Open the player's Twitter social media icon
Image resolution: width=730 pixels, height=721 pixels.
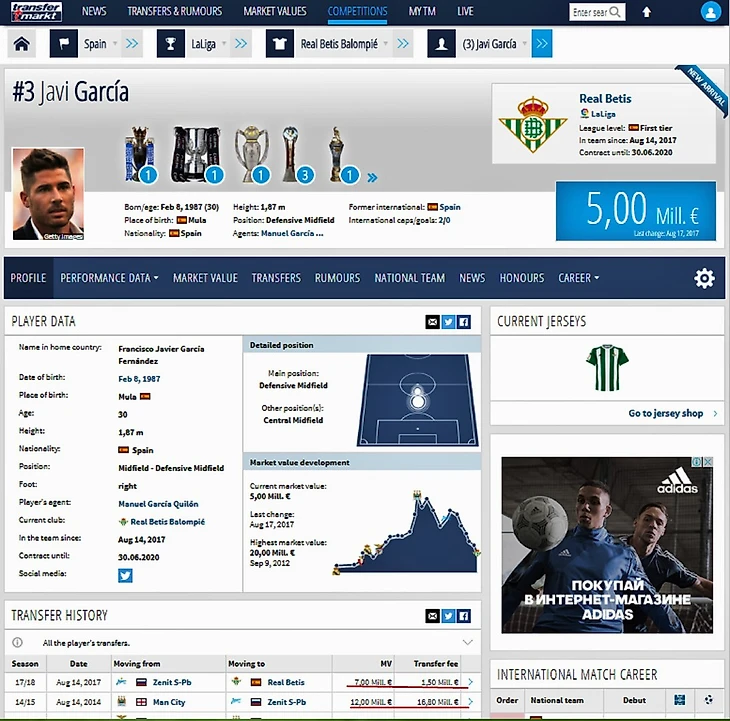[x=125, y=576]
